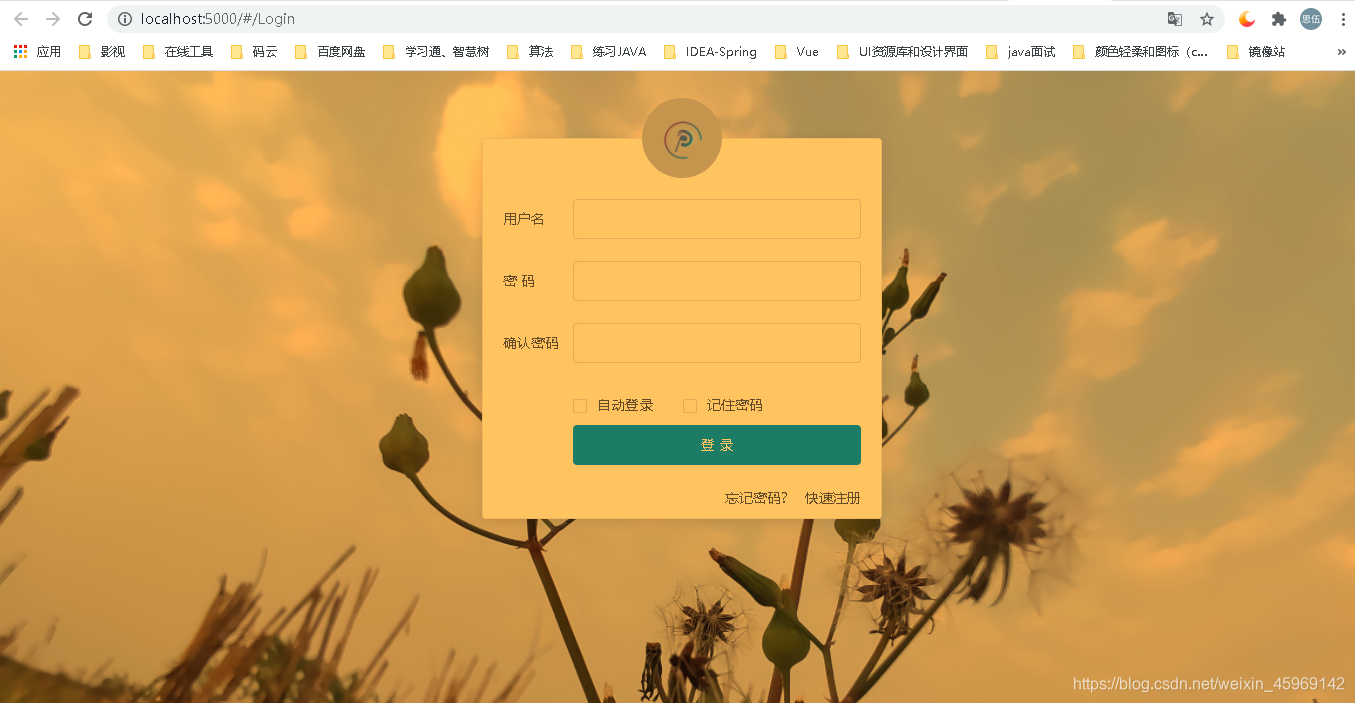Reload the page with refresh icon
The width and height of the screenshot is (1355, 703).
click(x=85, y=19)
